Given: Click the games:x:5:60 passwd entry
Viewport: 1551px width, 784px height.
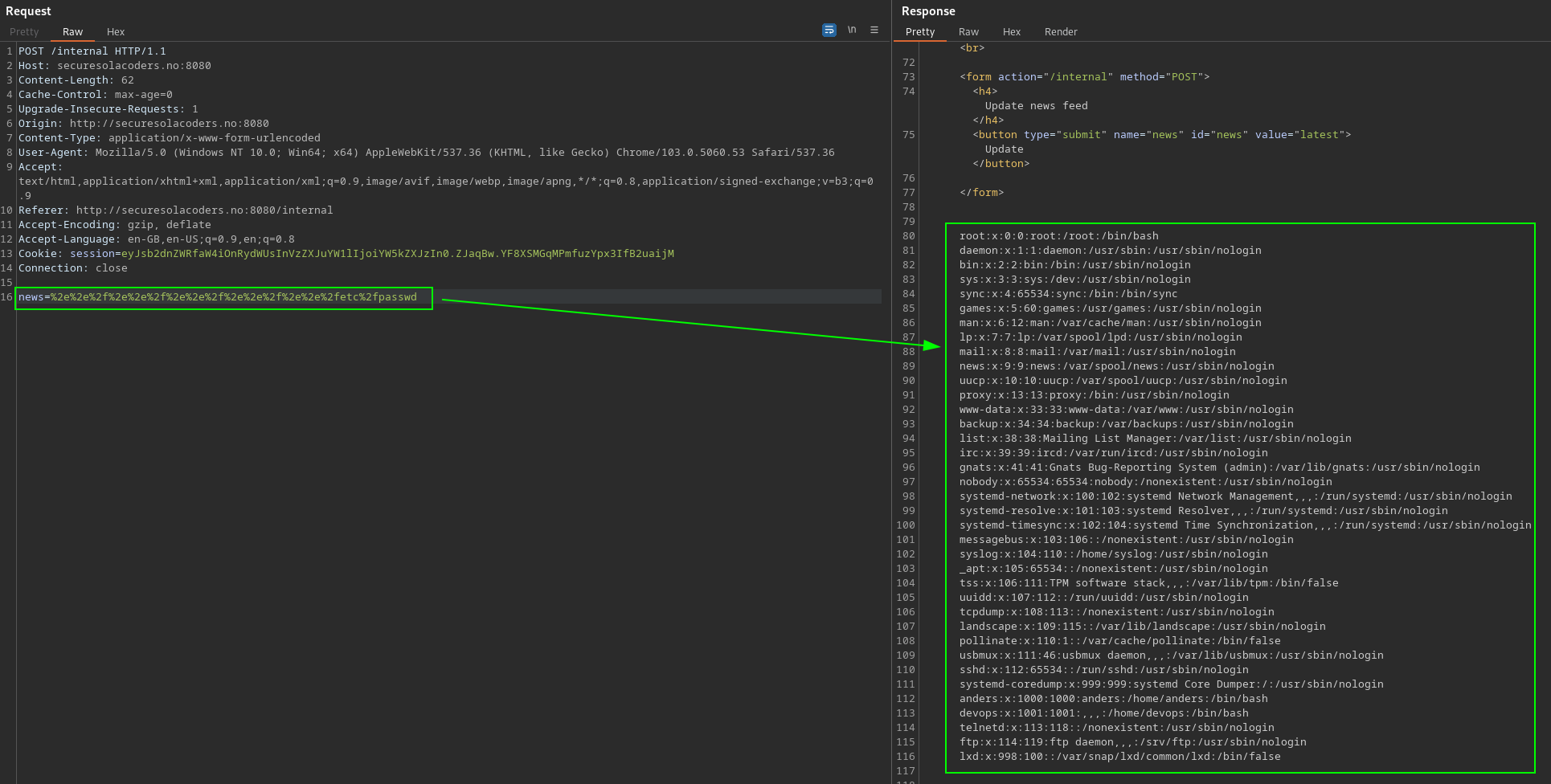Looking at the screenshot, I should point(1111,308).
